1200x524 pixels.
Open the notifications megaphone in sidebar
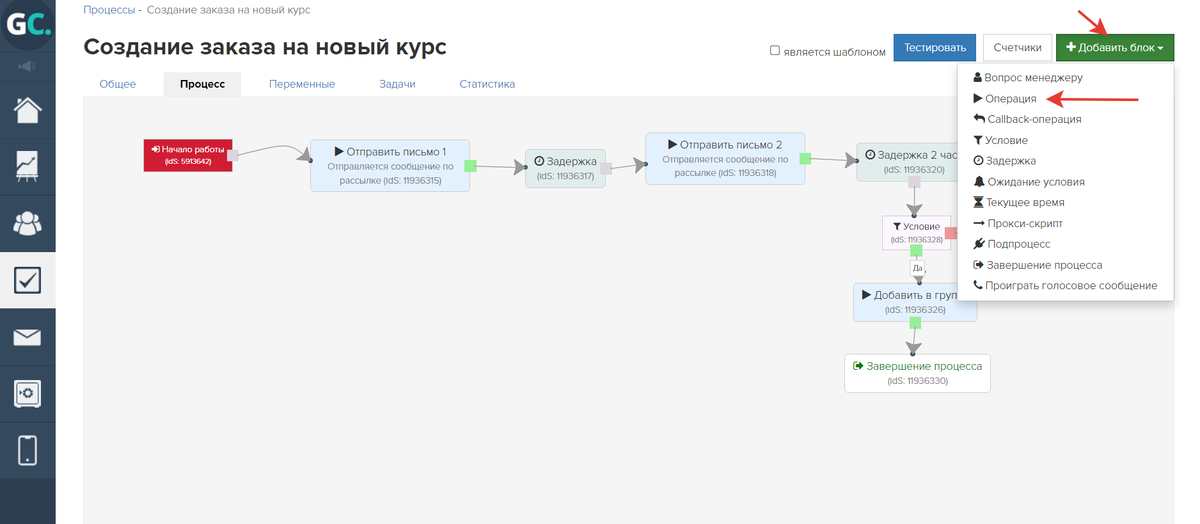coord(27,66)
